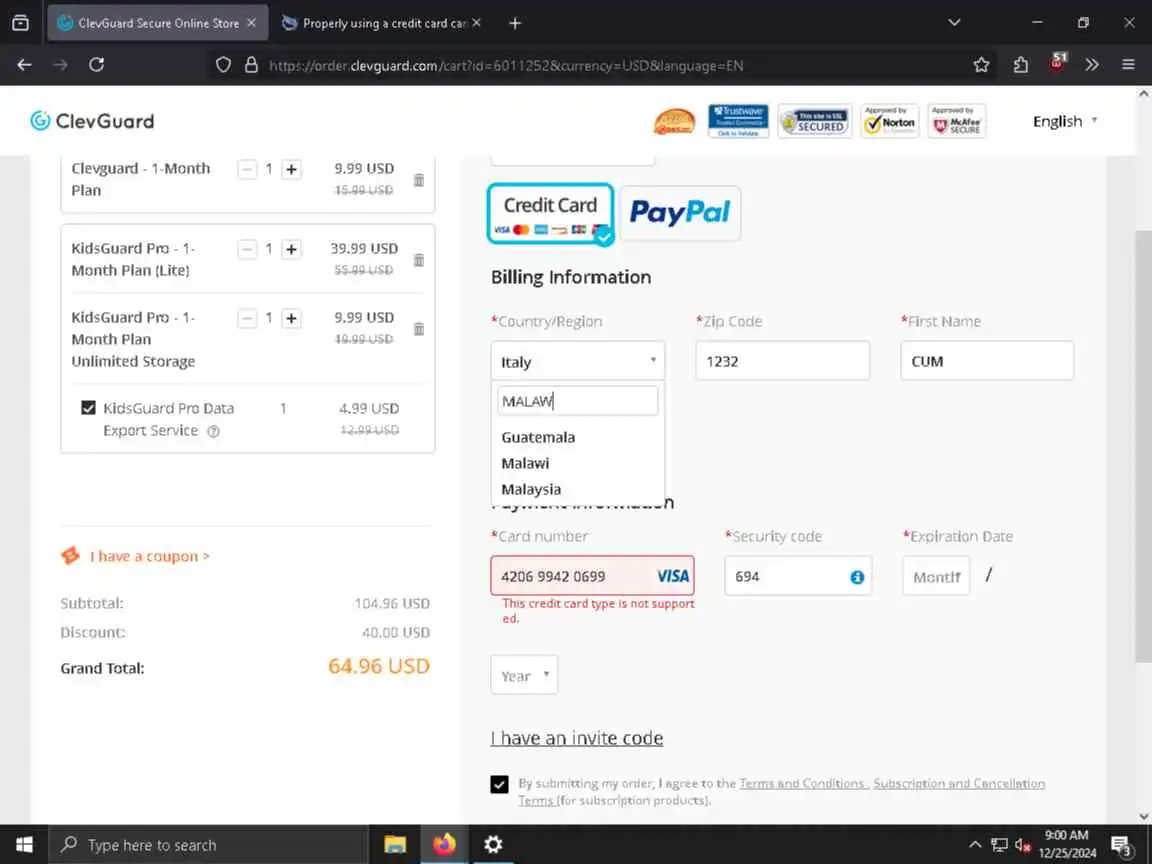The width and height of the screenshot is (1152, 864).
Task: Click the ClevGuard logo
Action: pos(93,120)
